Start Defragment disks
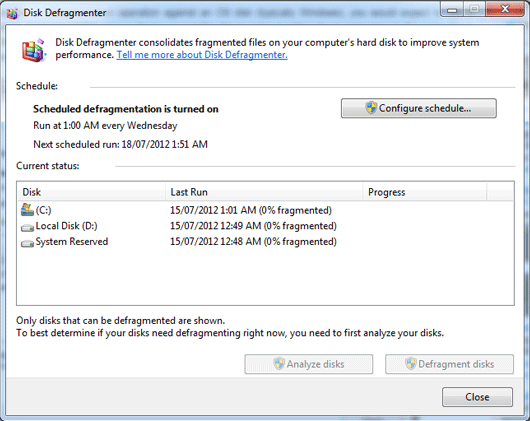 (x=449, y=364)
